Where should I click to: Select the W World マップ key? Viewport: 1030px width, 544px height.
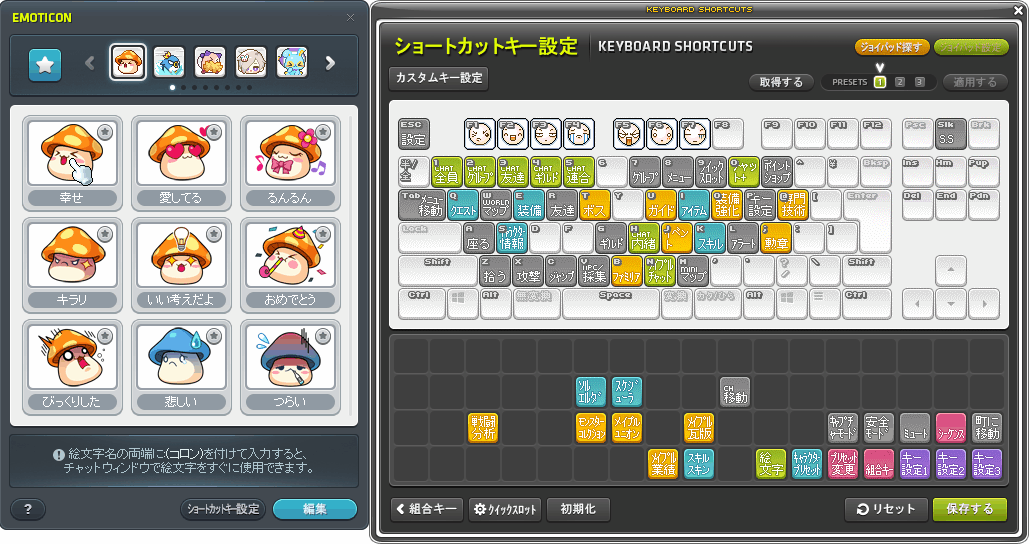pos(496,205)
